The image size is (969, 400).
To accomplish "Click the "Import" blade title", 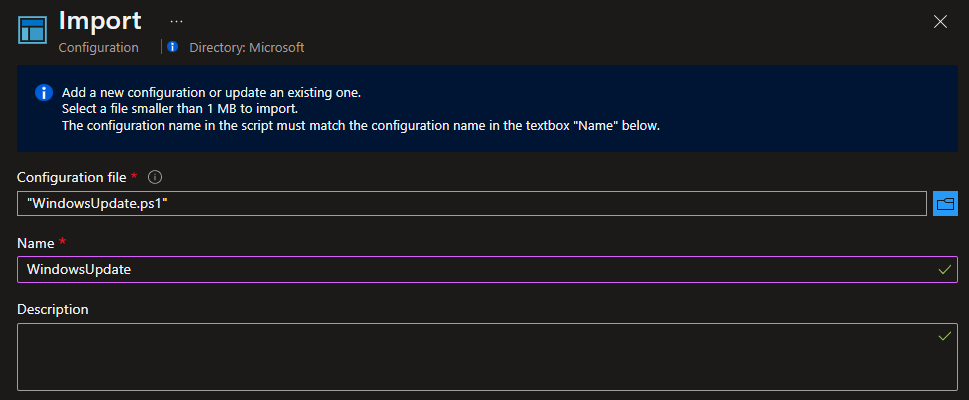I will click(100, 21).
